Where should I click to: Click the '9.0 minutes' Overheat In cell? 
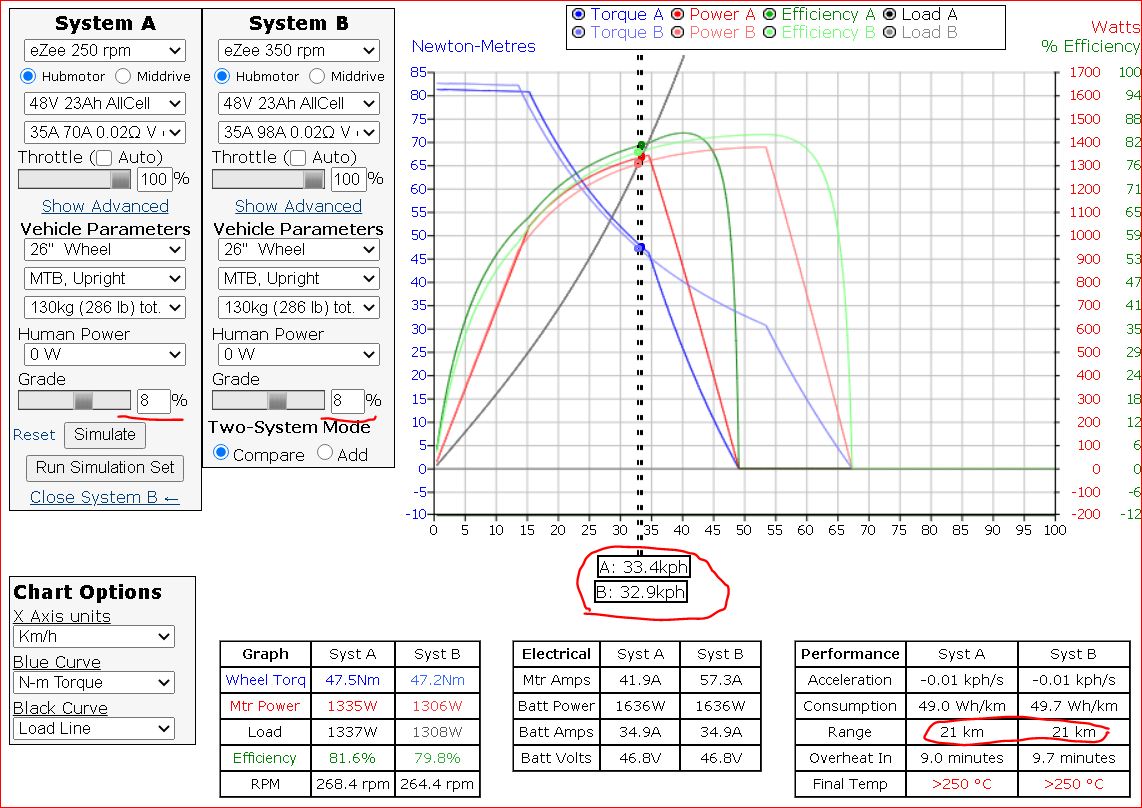coord(961,758)
